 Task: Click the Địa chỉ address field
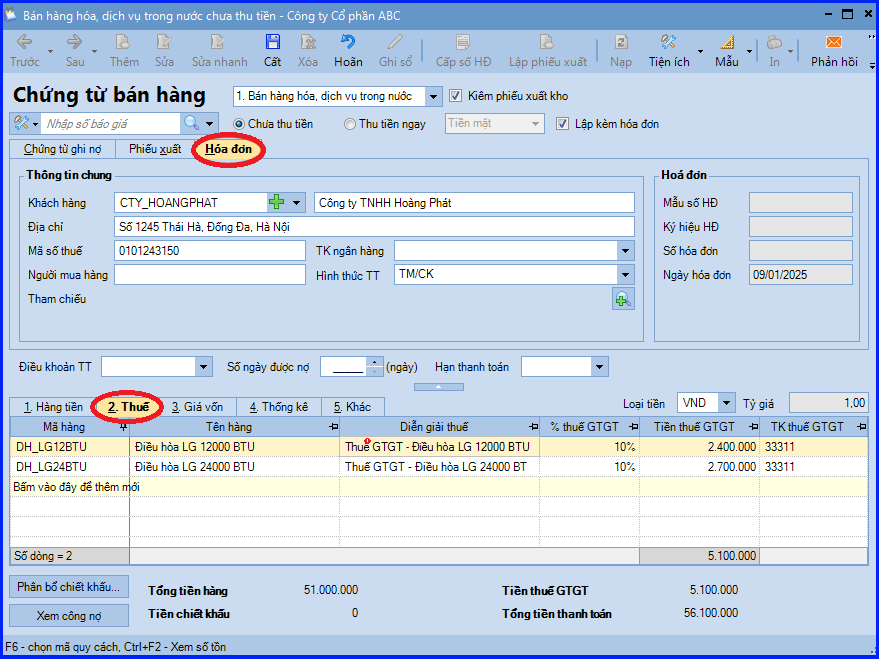pyautogui.click(x=374, y=227)
